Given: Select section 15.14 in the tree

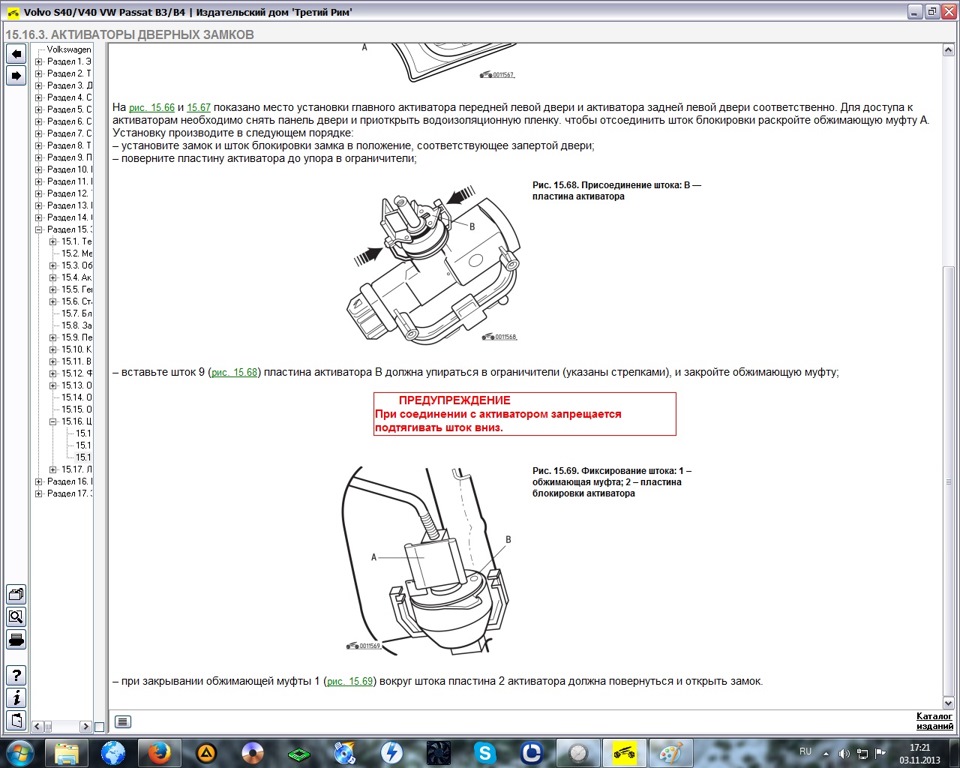Looking at the screenshot, I should [77, 397].
